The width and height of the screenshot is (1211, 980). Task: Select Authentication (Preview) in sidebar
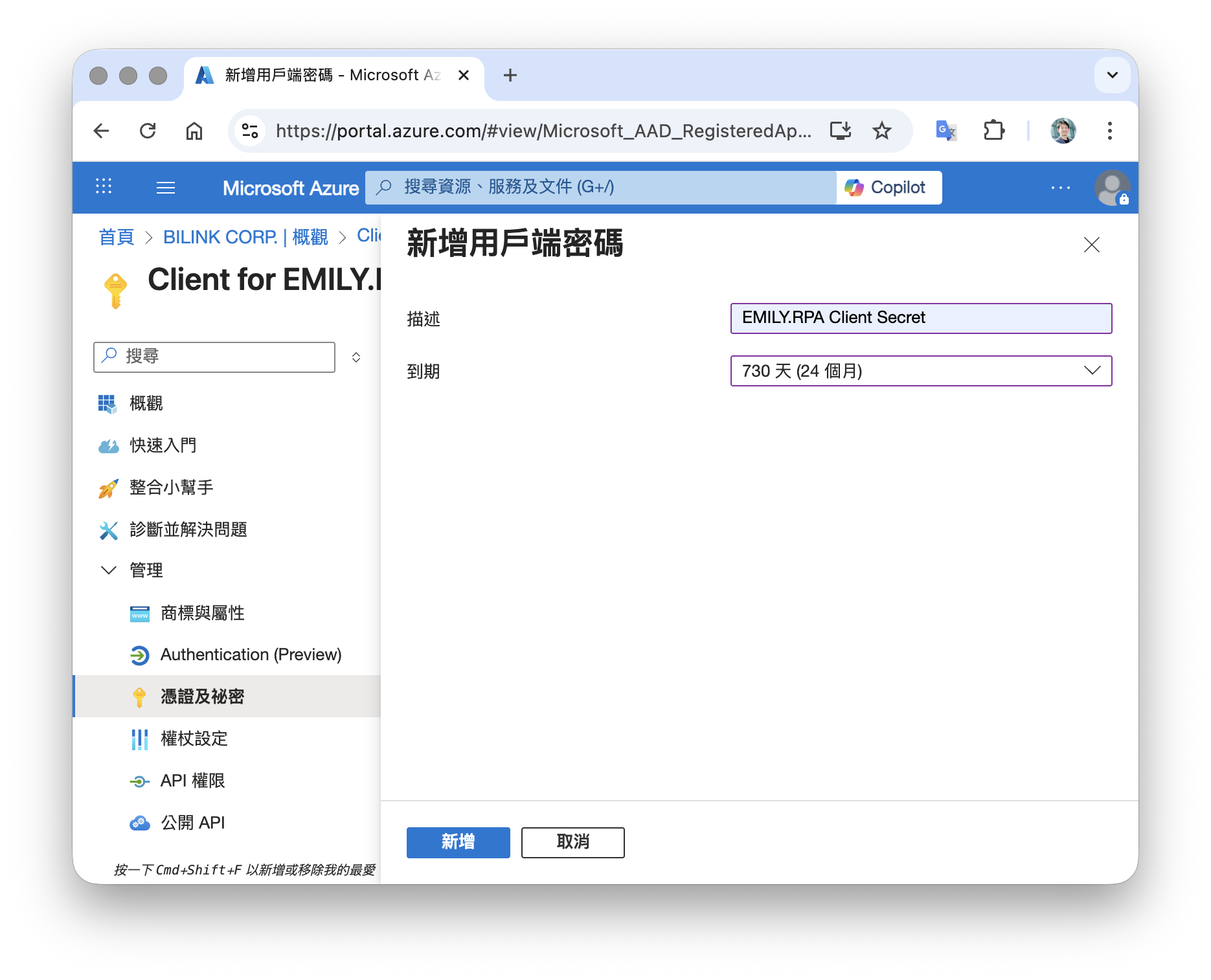point(250,654)
